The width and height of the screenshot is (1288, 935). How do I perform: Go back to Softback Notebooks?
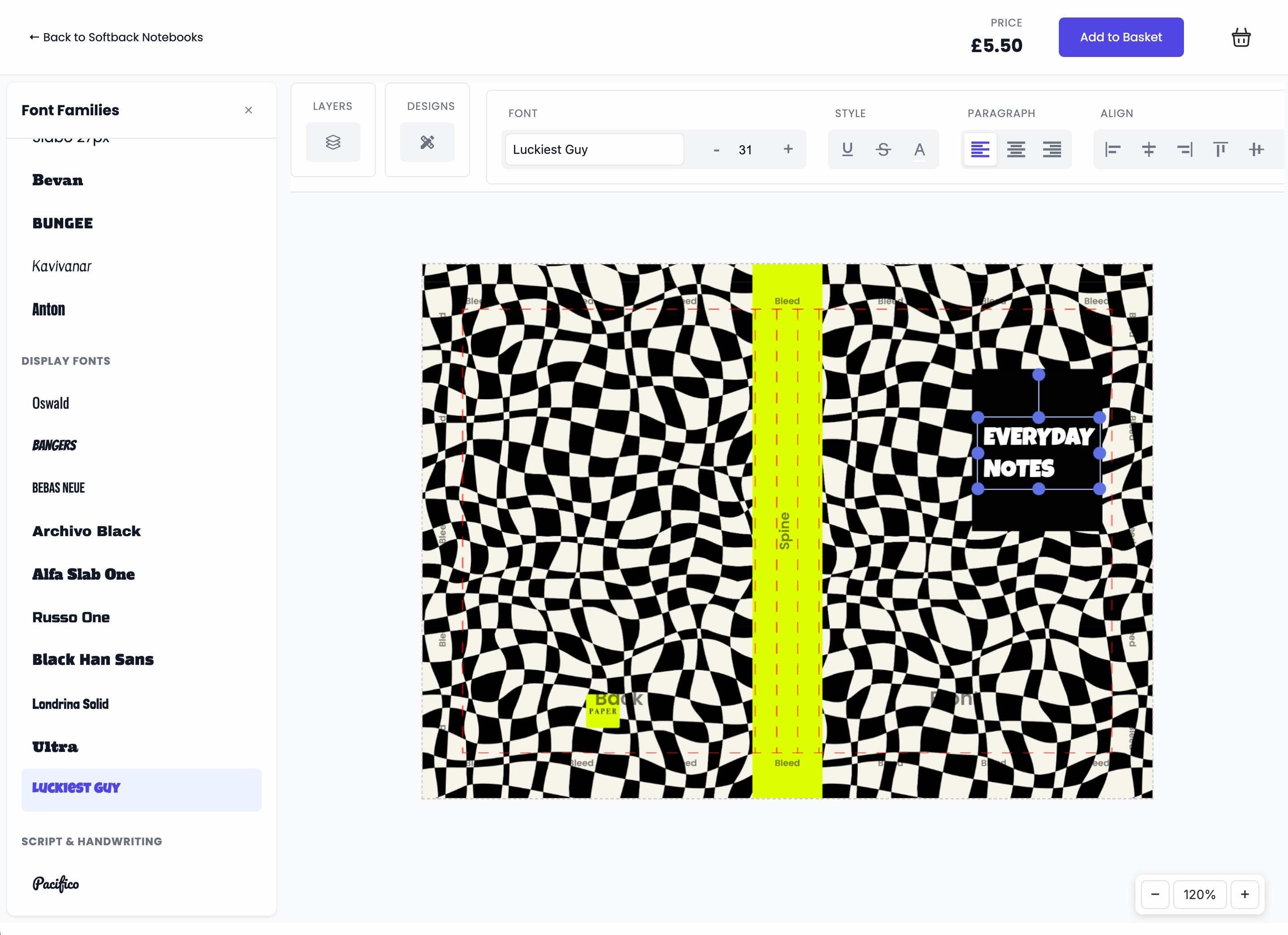116,37
